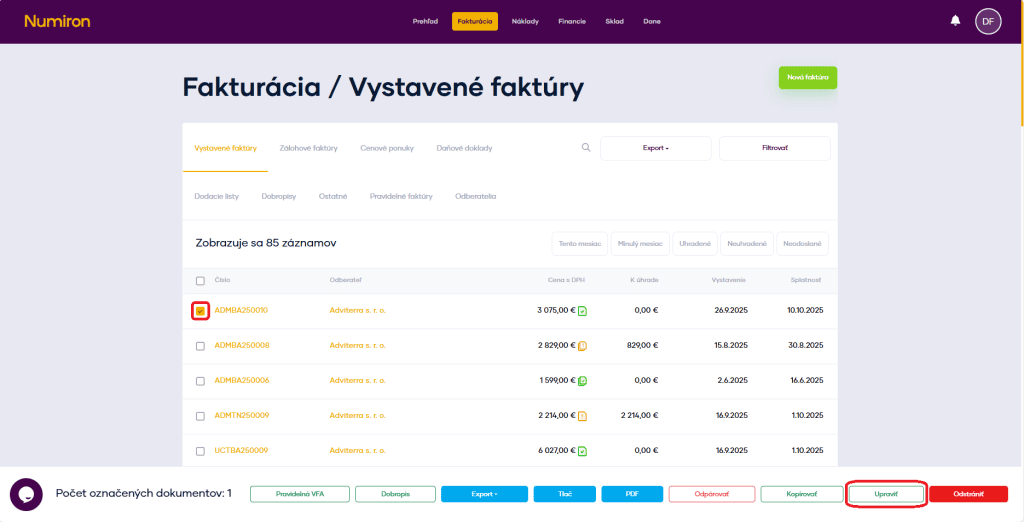
Task: Open the Náklady menu
Action: click(525, 22)
